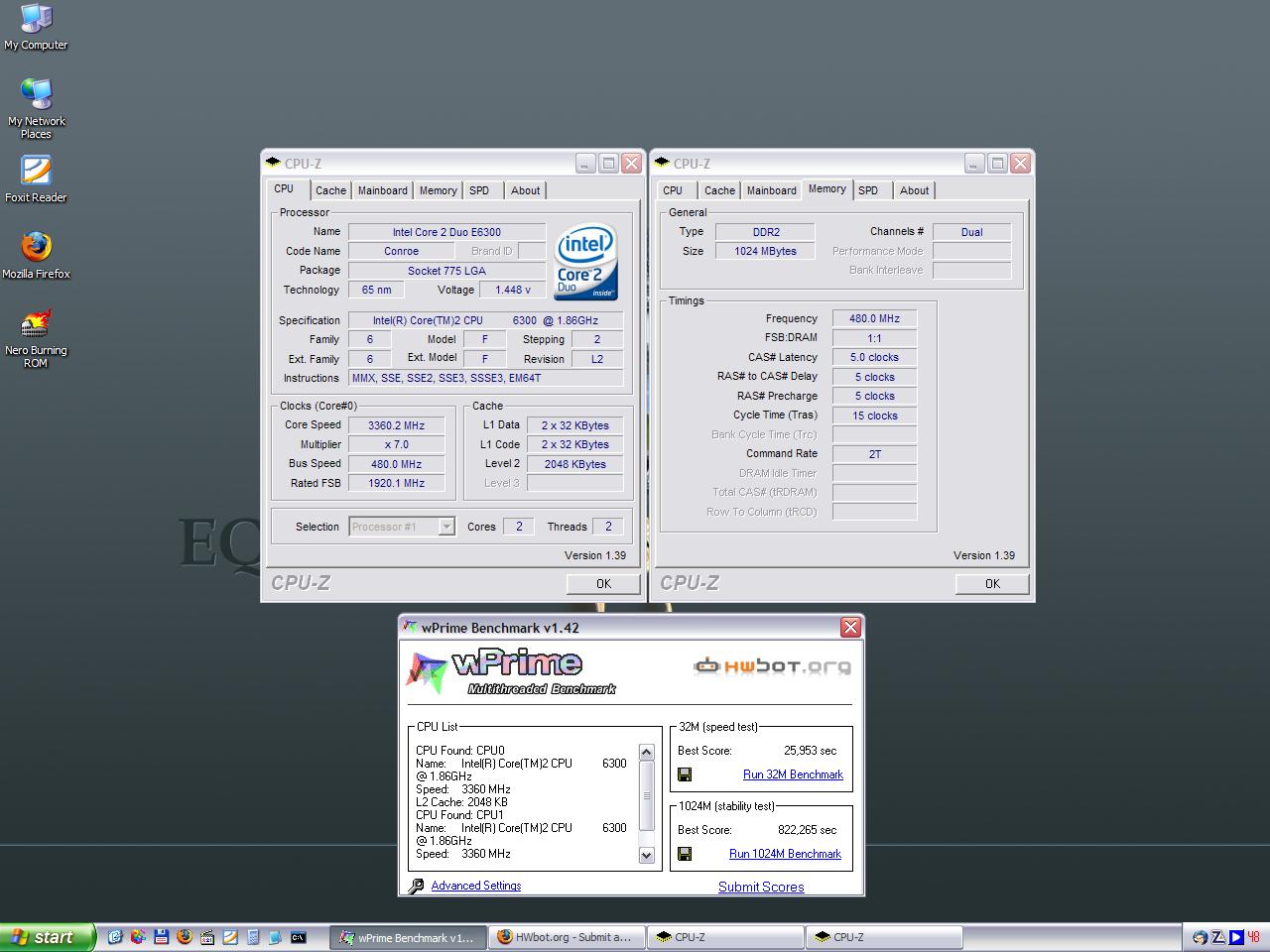Click the FSB:DRAM value 1:1
This screenshot has width=1270, height=952.
(x=874, y=338)
